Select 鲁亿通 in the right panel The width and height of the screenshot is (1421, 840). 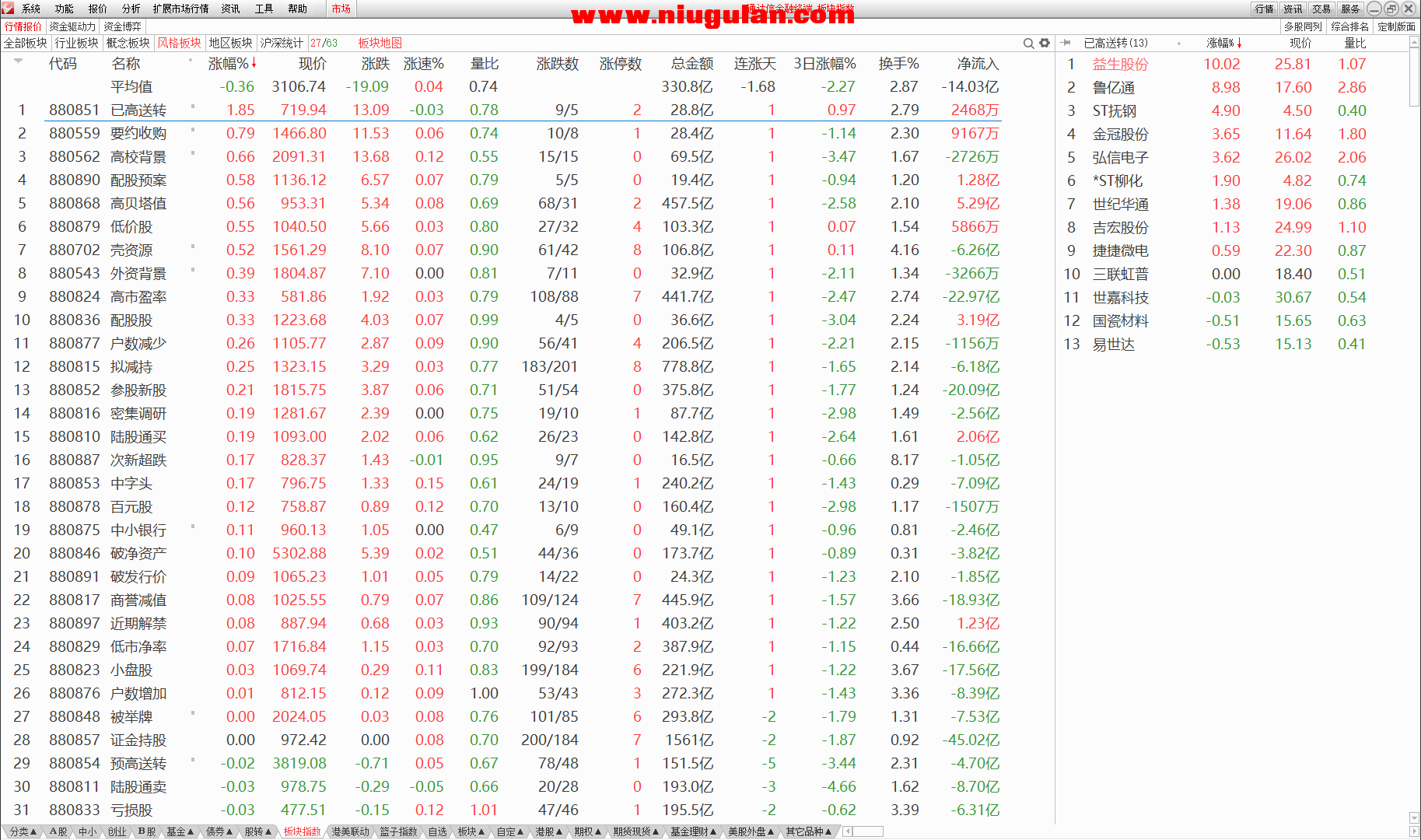[x=1113, y=87]
